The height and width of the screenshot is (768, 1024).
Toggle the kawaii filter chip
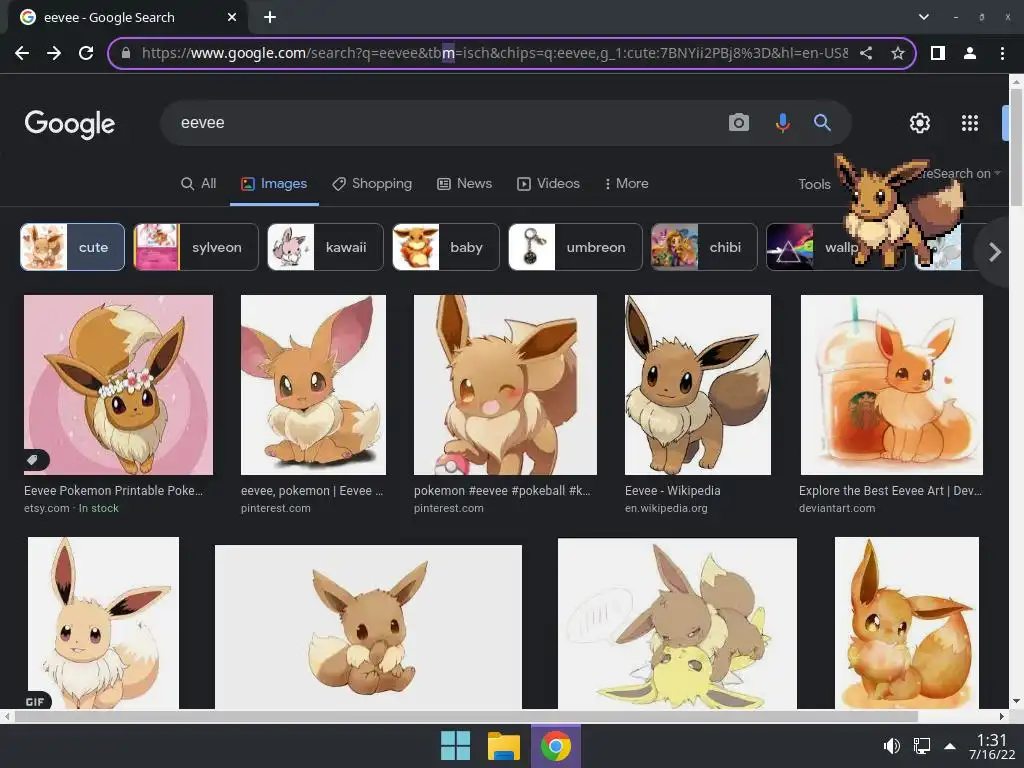pyautogui.click(x=325, y=247)
